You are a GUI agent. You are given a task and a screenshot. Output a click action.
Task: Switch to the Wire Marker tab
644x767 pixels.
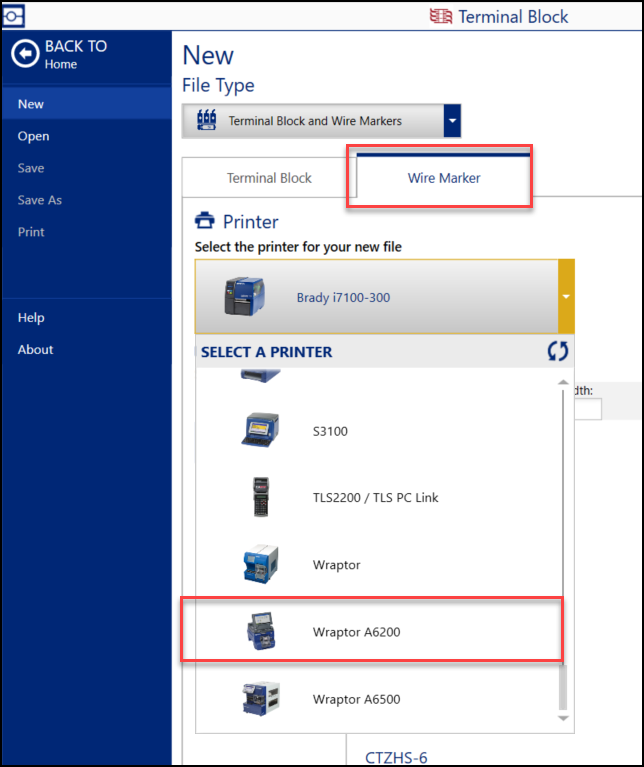(444, 178)
